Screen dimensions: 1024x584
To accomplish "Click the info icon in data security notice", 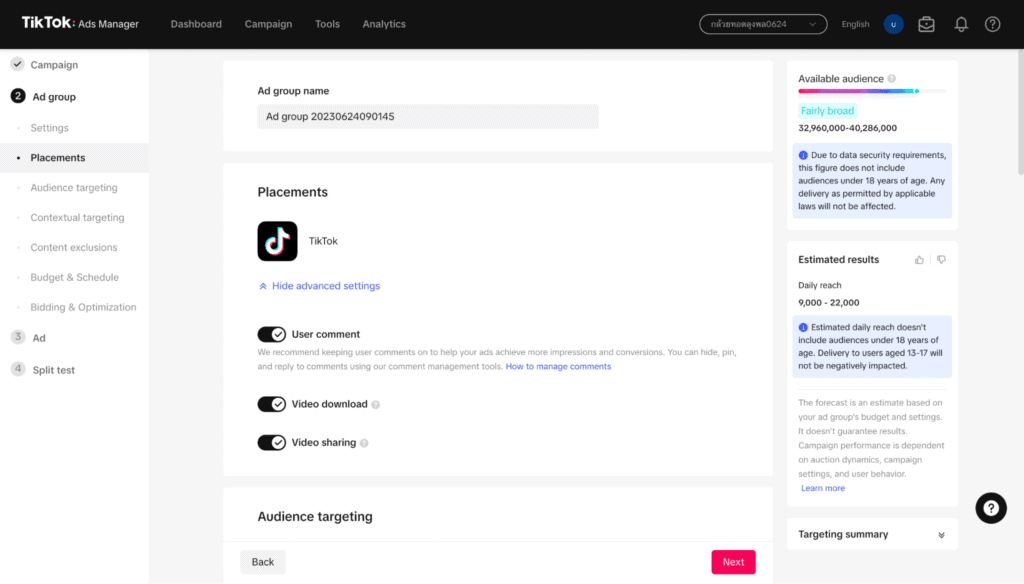I will click(x=803, y=155).
